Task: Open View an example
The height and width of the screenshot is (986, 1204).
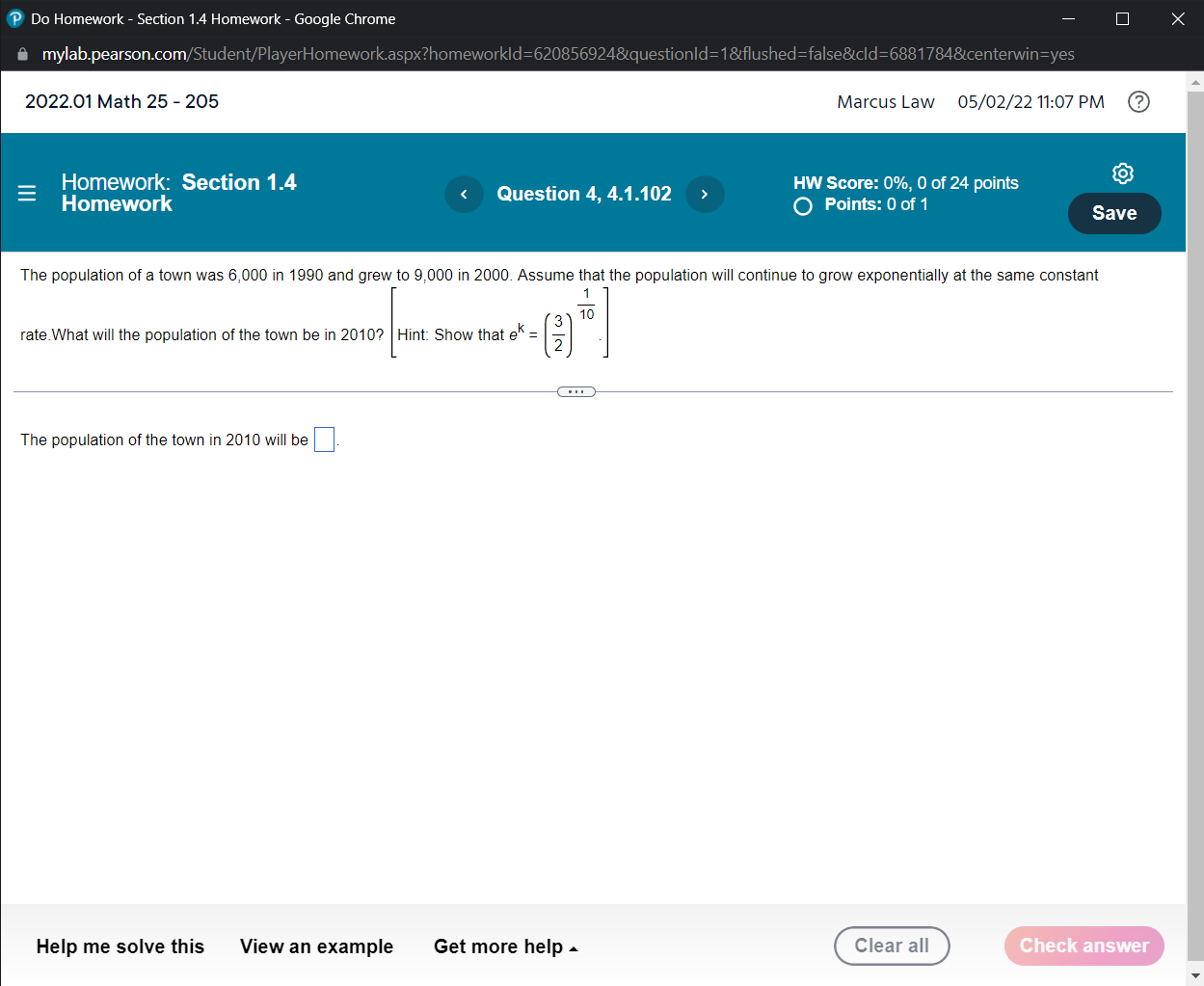Action: pos(316,946)
